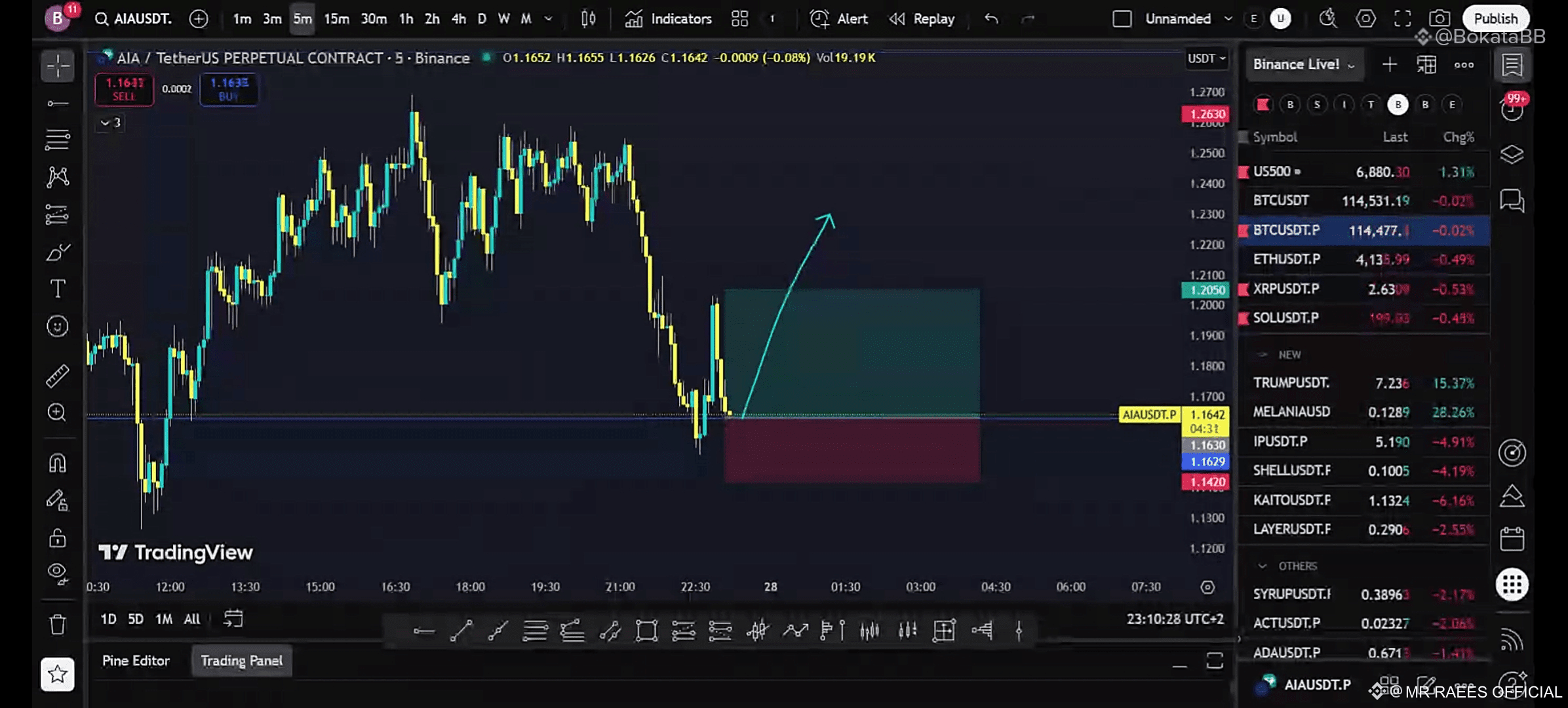1568x708 pixels.
Task: Toggle lock all drawings padlock
Action: click(58, 538)
